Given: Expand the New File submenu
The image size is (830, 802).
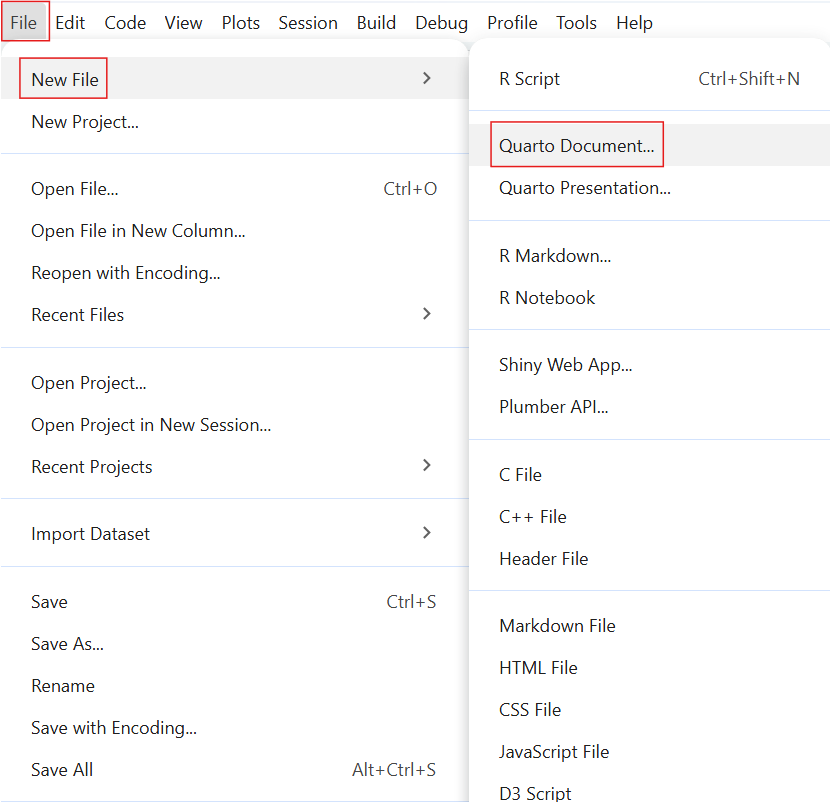Looking at the screenshot, I should [x=62, y=78].
